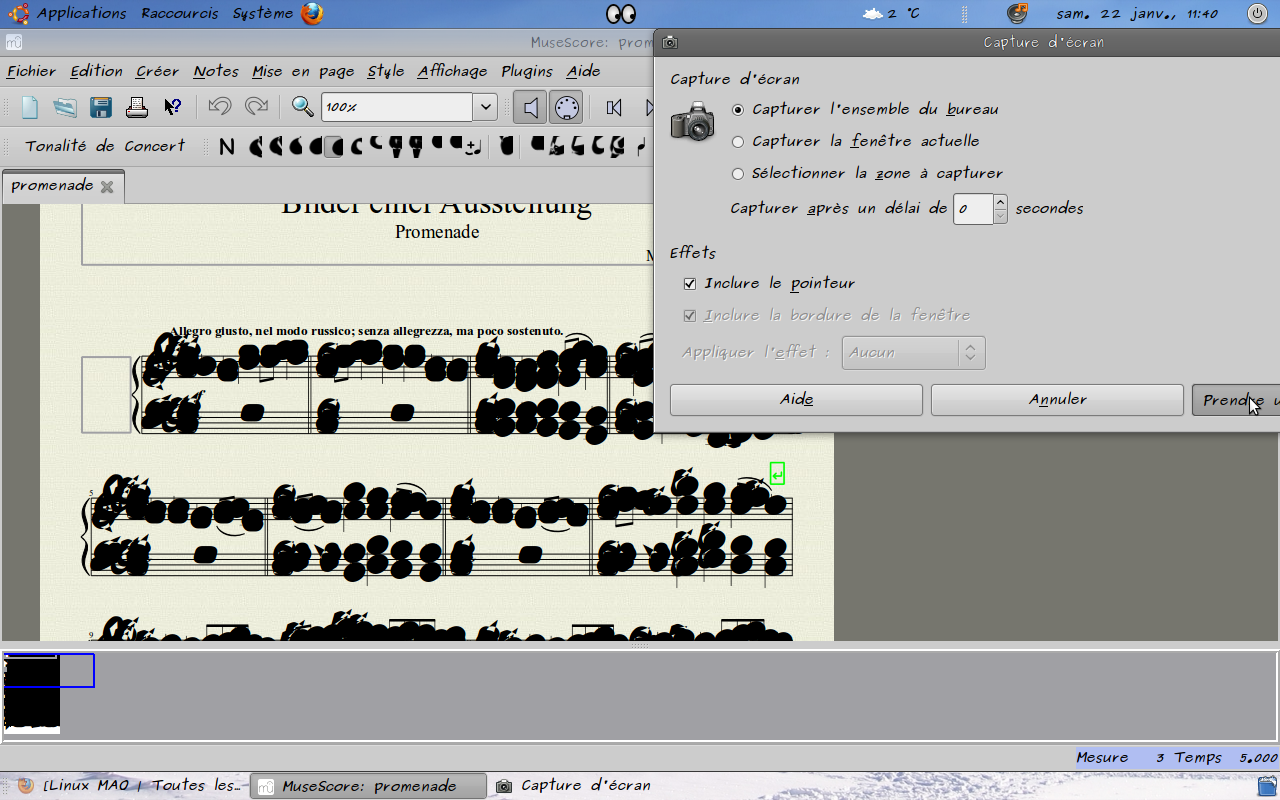Screen dimensions: 1280x800
Task: Toggle the MIDI input button
Action: tap(566, 107)
